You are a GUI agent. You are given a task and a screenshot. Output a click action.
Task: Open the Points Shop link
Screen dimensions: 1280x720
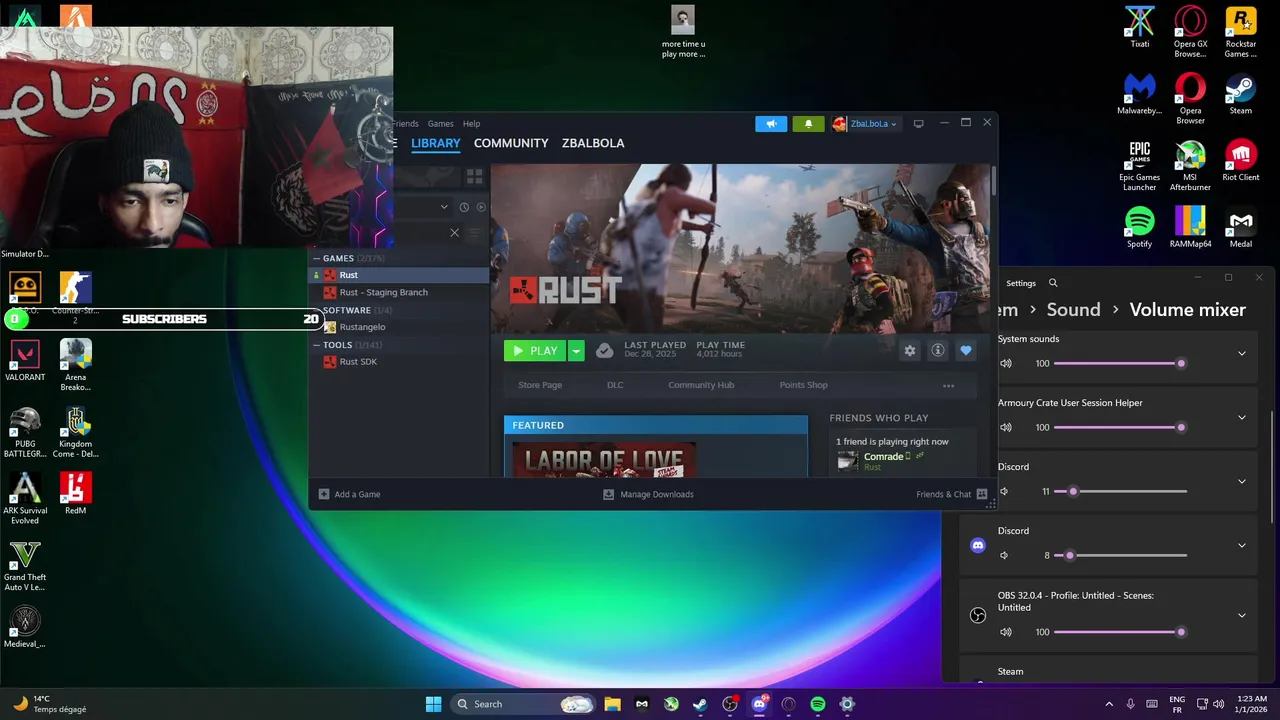(x=804, y=385)
